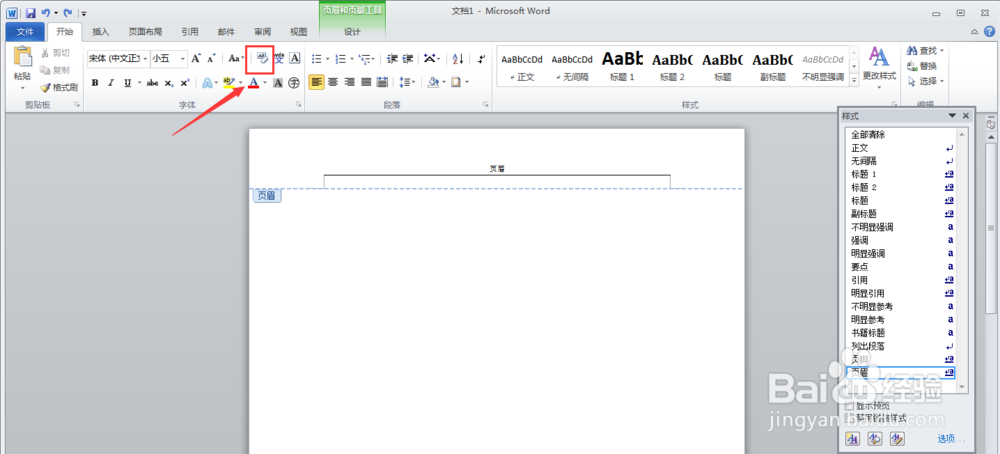Open the File (文件) tab

pos(25,32)
